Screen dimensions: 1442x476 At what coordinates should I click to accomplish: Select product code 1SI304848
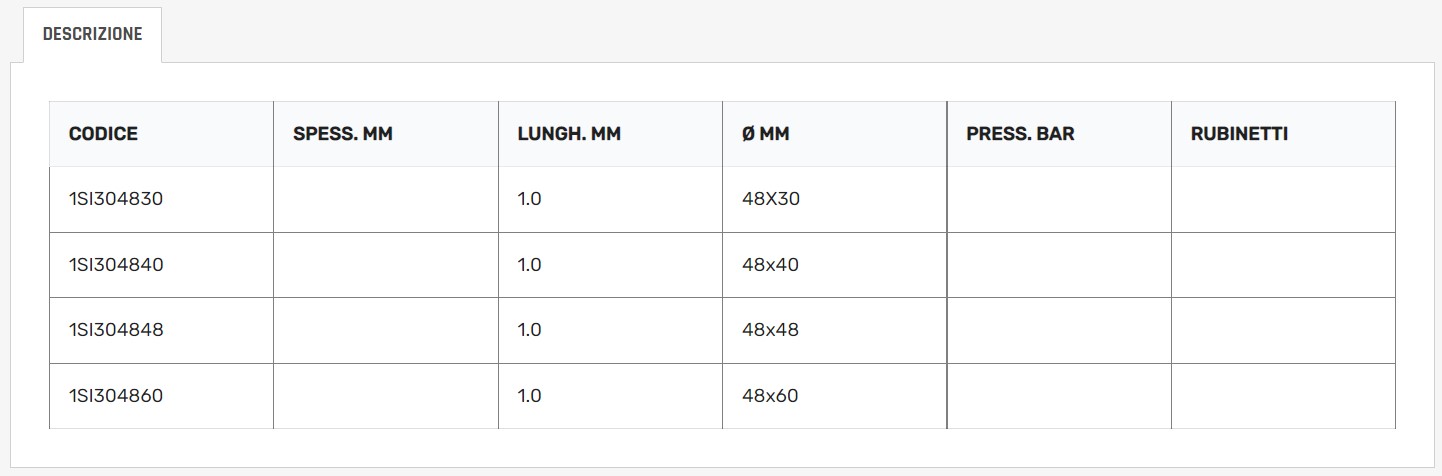[116, 330]
